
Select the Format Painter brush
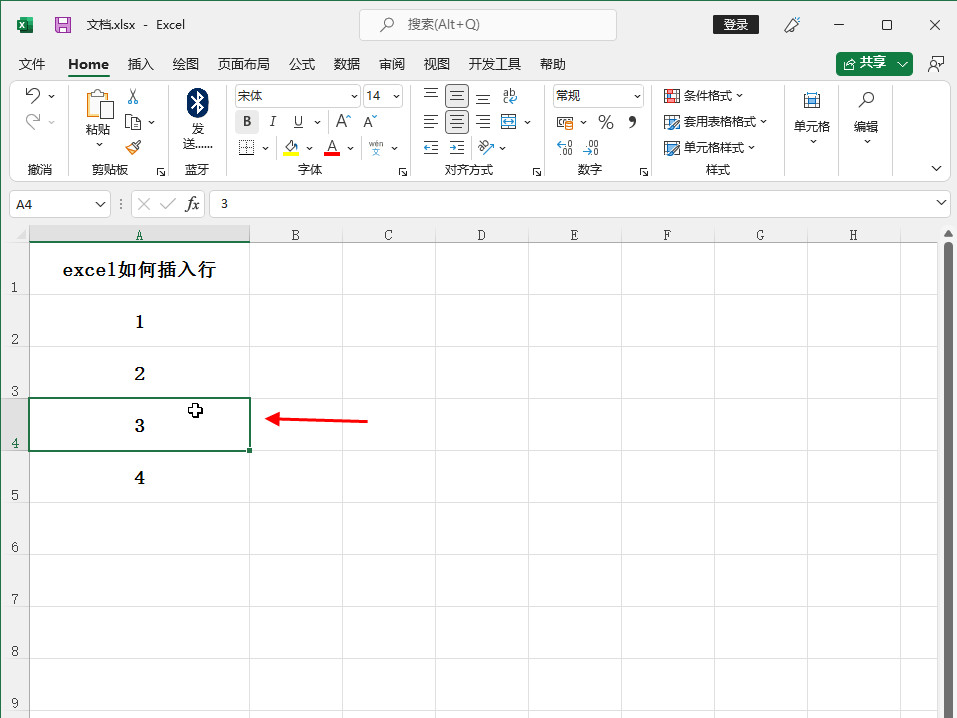point(133,148)
